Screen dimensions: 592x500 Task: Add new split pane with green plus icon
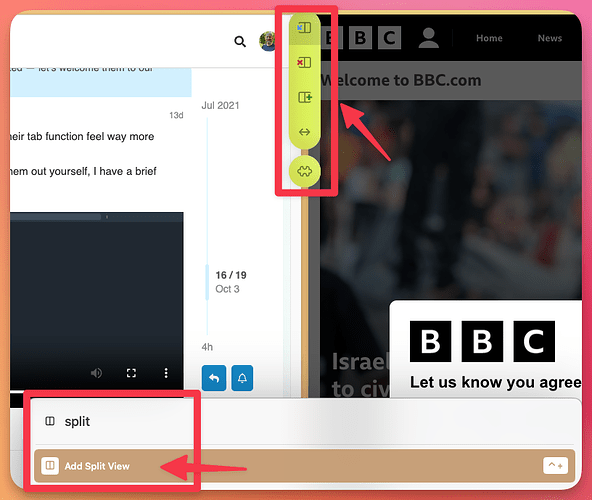coord(305,97)
